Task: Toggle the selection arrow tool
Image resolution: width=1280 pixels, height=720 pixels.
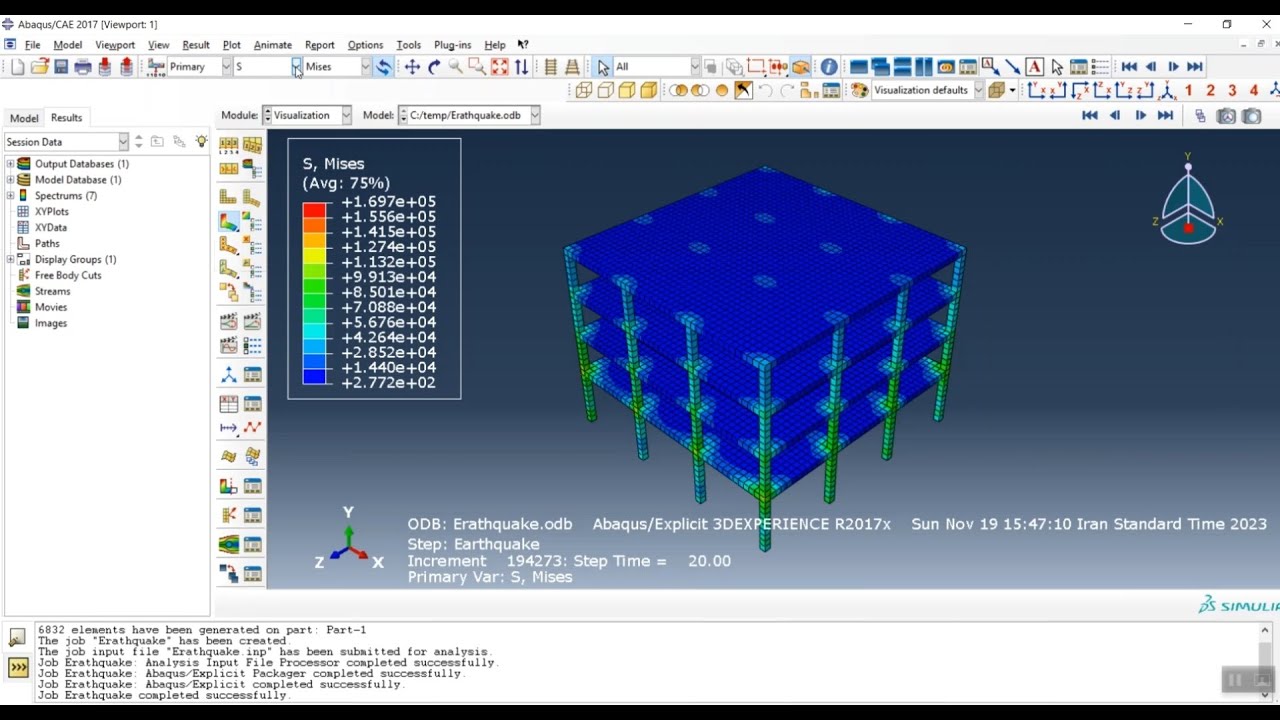Action: coord(602,67)
